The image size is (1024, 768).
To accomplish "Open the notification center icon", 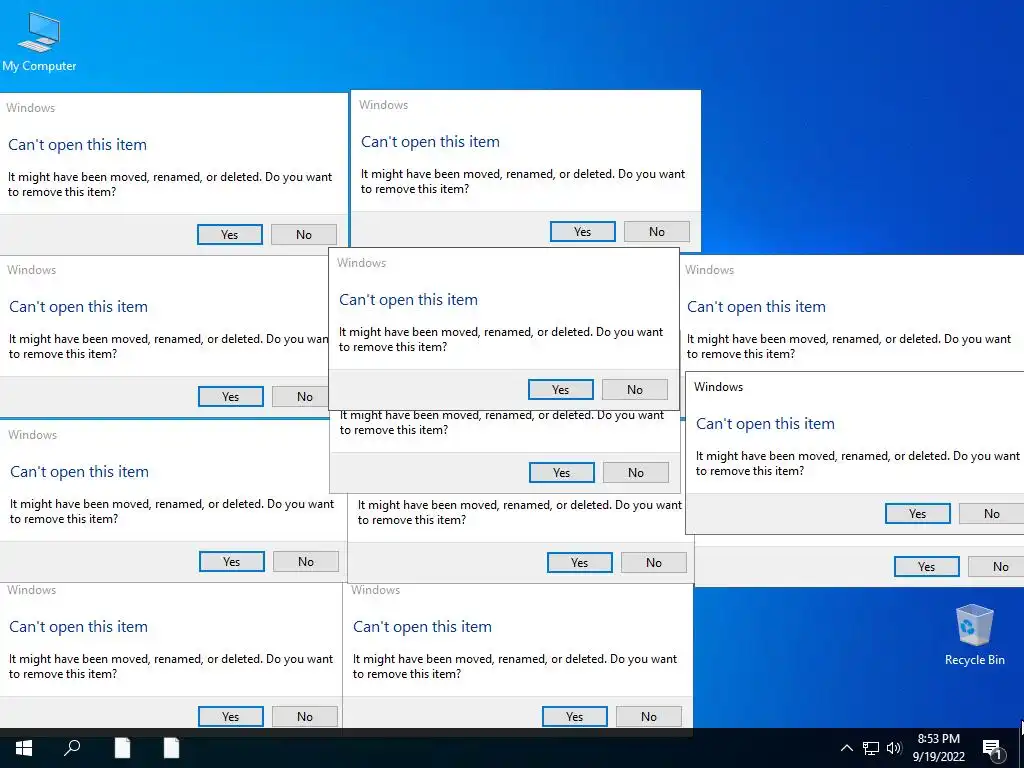I will tap(993, 750).
